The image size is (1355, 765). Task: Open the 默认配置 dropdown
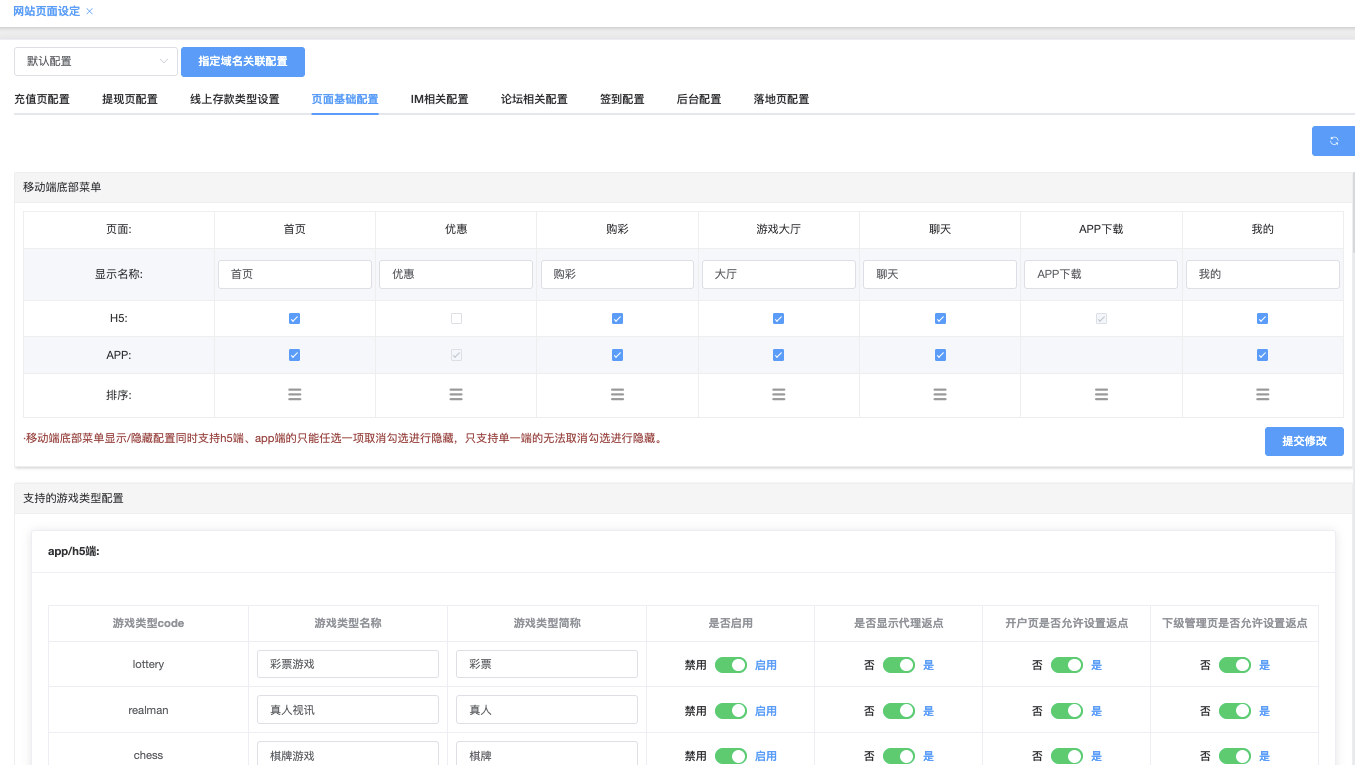96,61
